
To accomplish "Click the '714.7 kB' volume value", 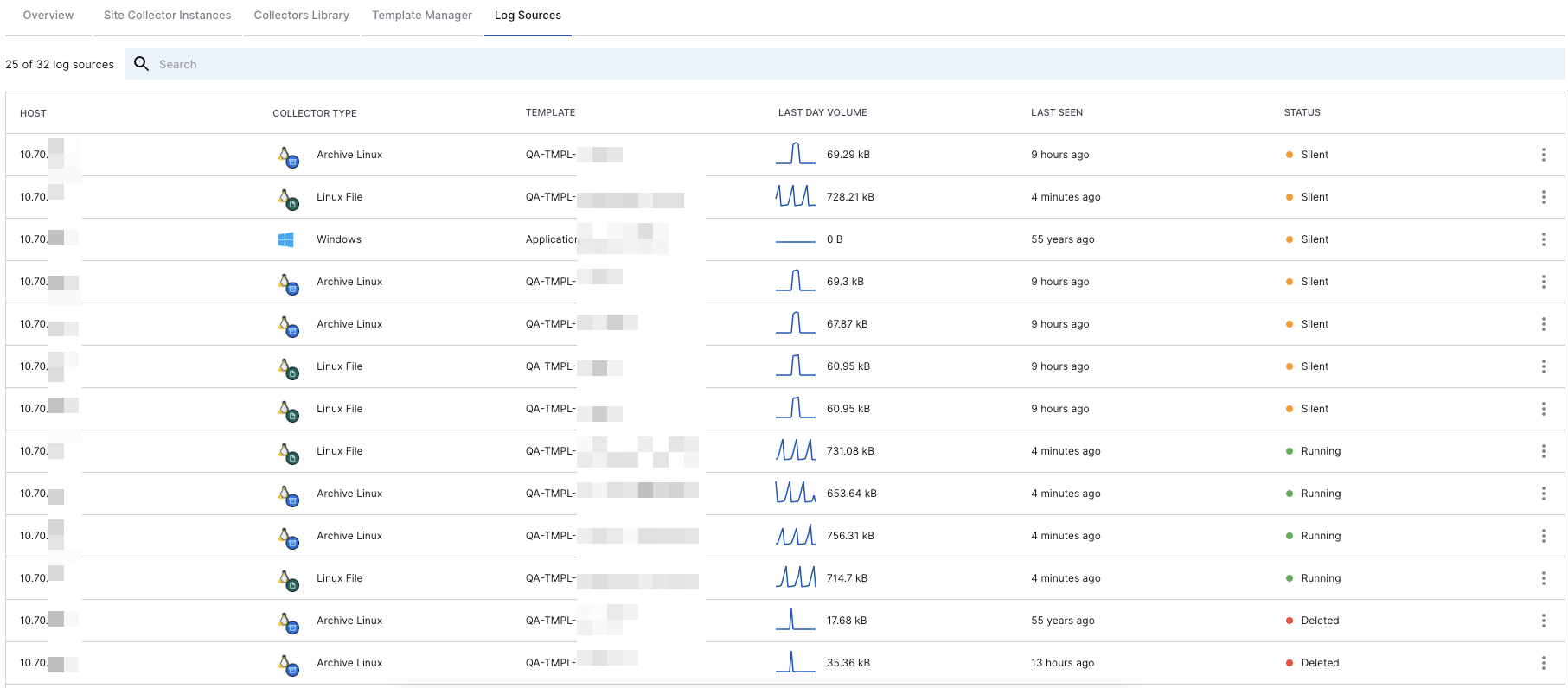I will 847,578.
